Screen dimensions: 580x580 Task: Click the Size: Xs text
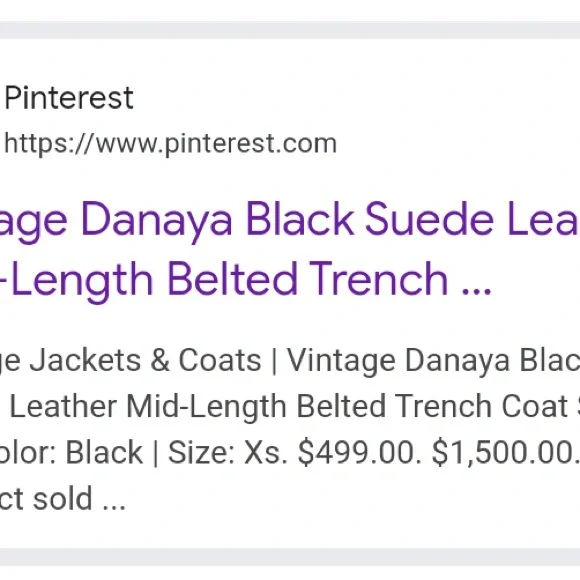point(228,452)
